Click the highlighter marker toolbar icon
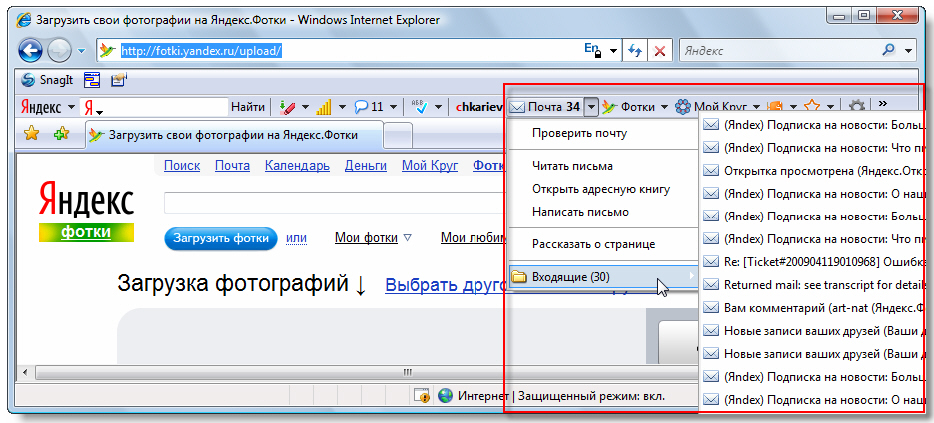Image resolution: width=934 pixels, height=423 pixels. coord(287,107)
